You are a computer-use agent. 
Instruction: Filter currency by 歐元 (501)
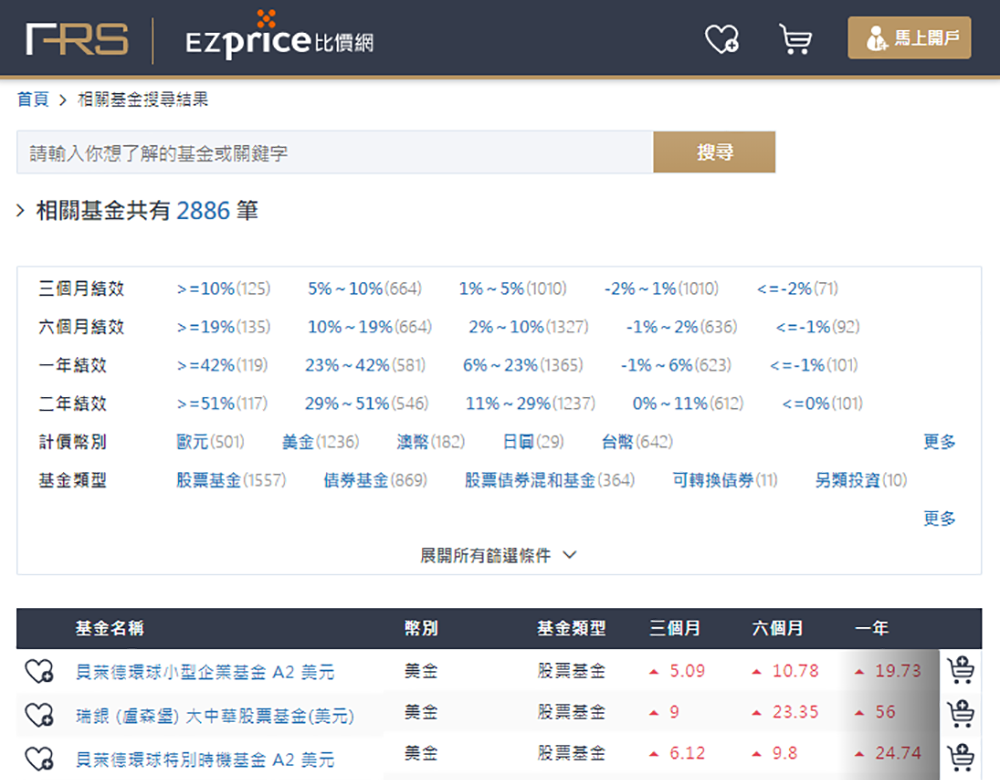(210, 442)
